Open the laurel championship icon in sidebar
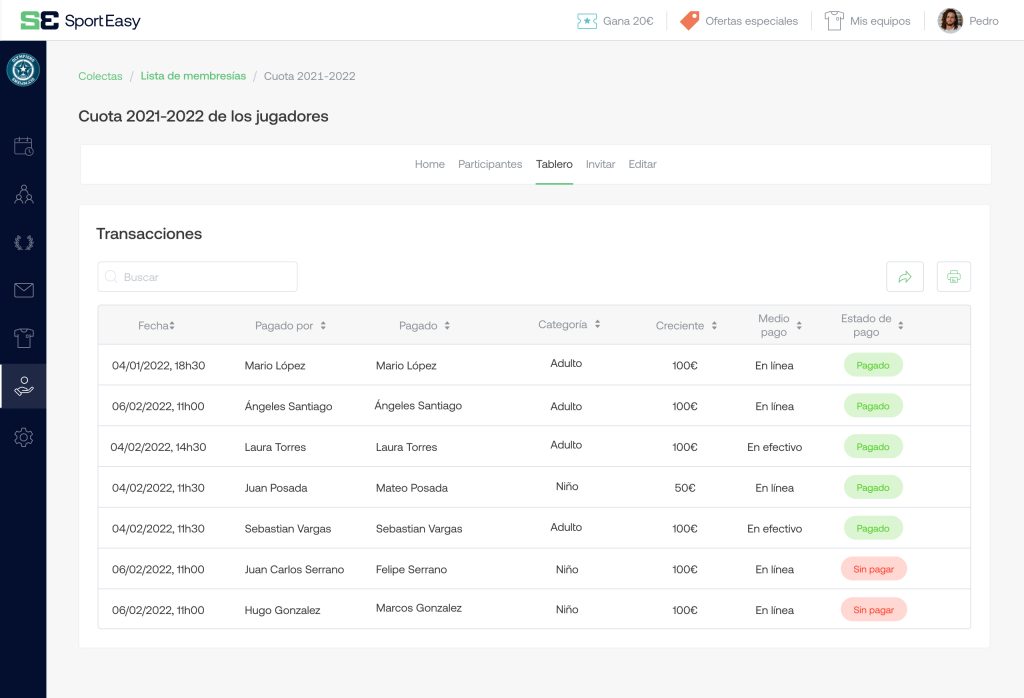 [24, 242]
